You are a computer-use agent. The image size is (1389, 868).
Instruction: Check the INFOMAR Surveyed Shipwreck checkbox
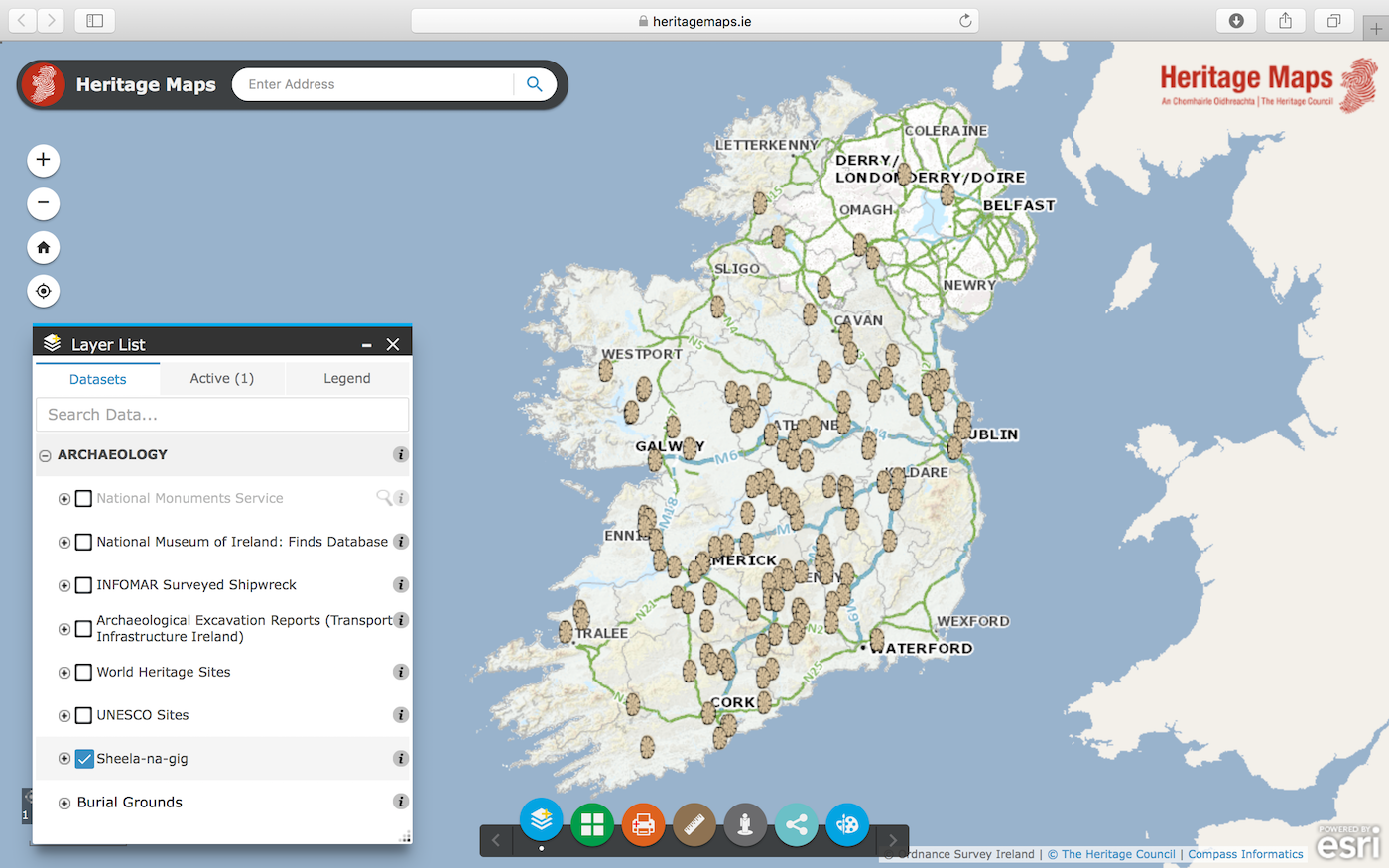click(84, 585)
